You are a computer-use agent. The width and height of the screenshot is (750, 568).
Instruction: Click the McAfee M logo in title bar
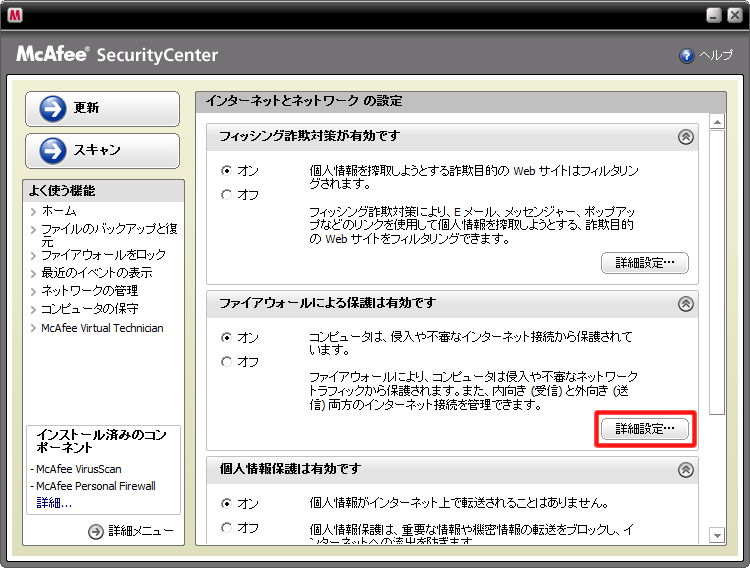coord(15,15)
